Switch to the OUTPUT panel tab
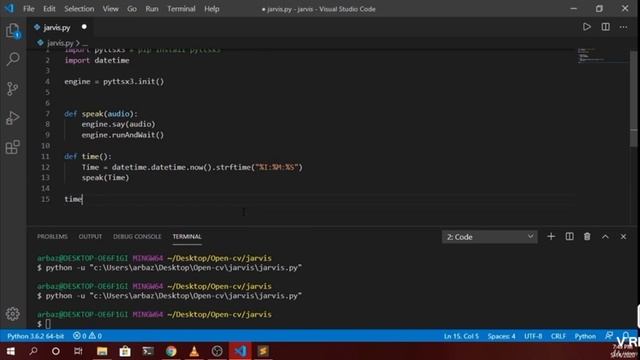 click(90, 236)
